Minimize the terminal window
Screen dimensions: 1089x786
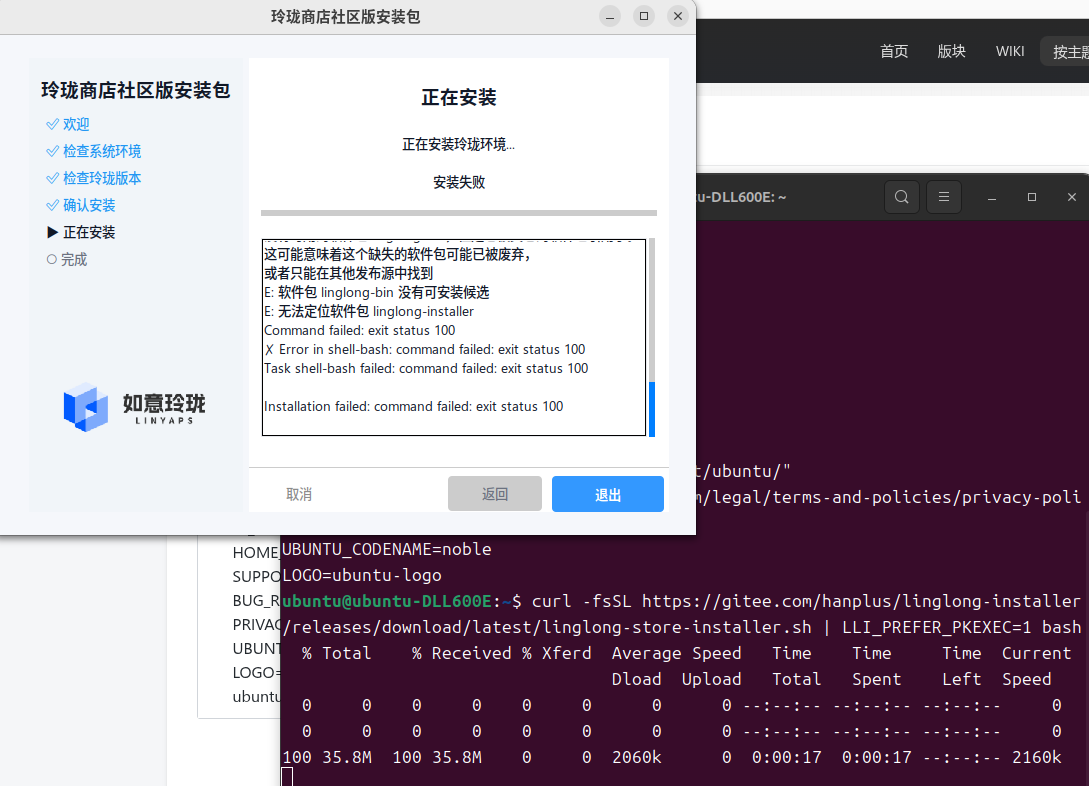tap(992, 198)
